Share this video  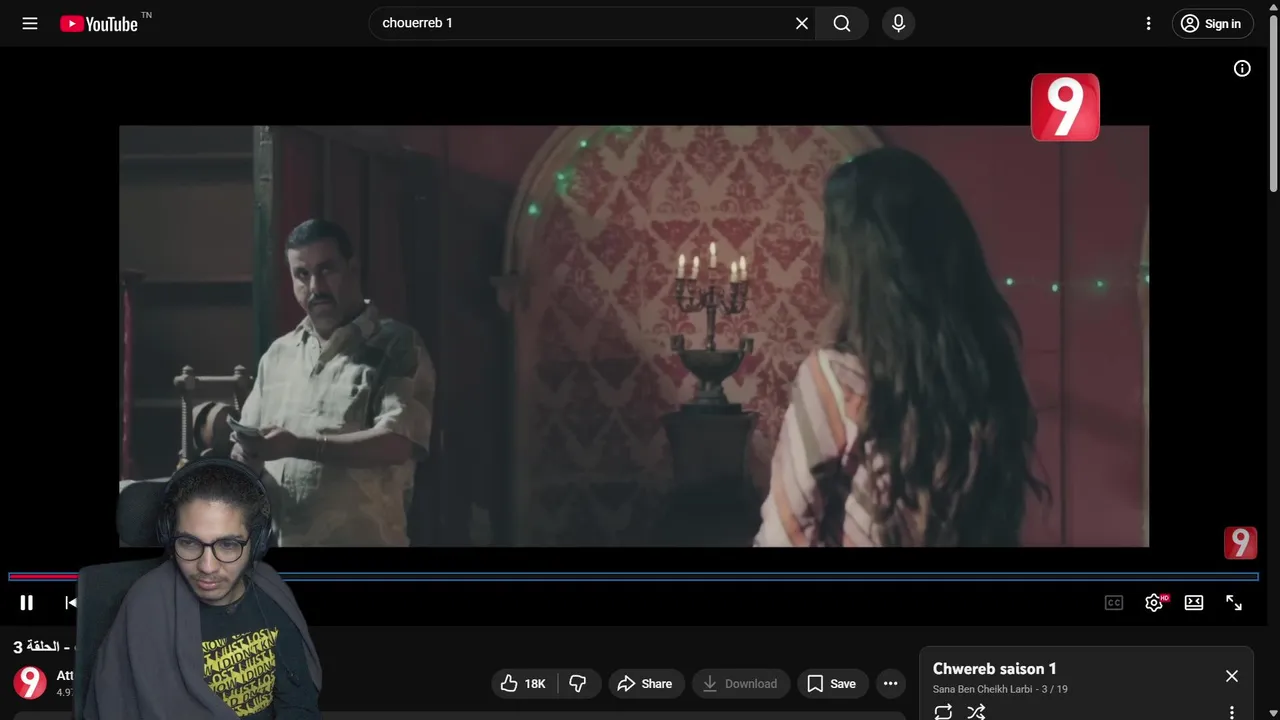pos(646,684)
